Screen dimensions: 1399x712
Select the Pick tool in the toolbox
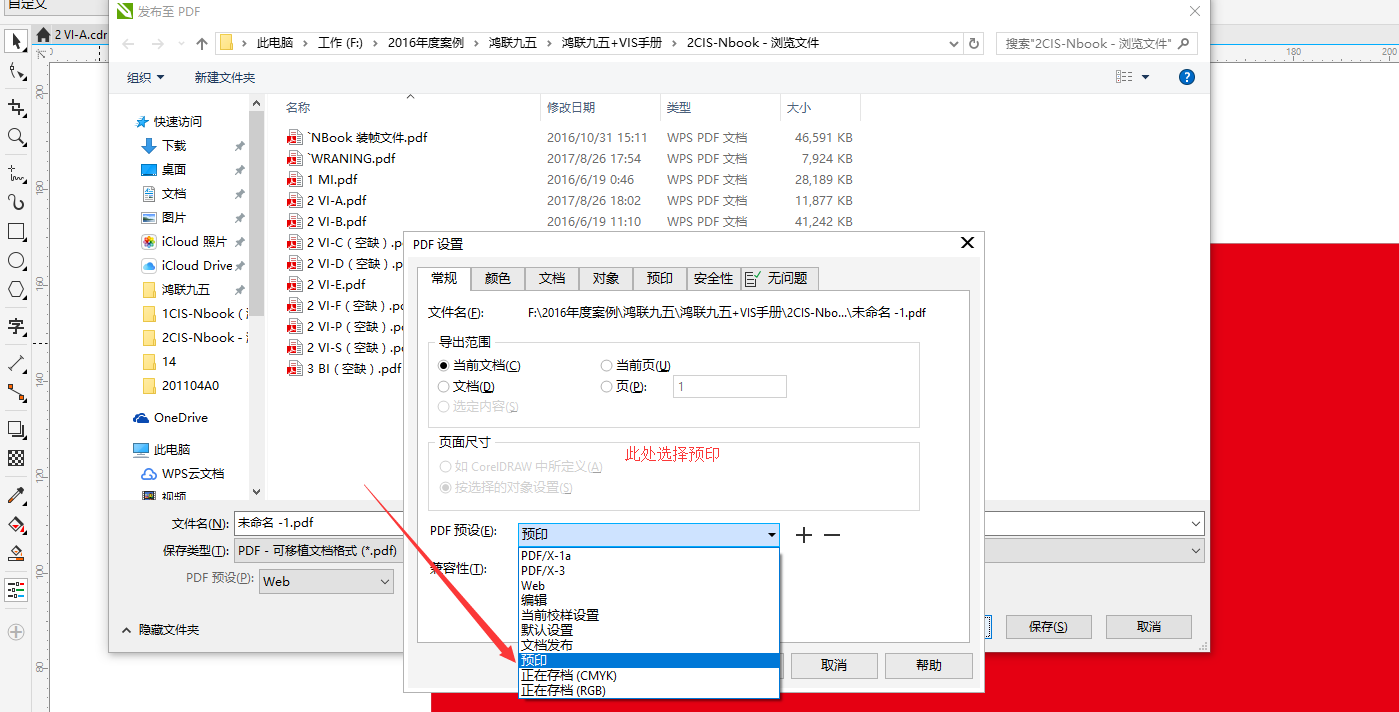tap(16, 41)
